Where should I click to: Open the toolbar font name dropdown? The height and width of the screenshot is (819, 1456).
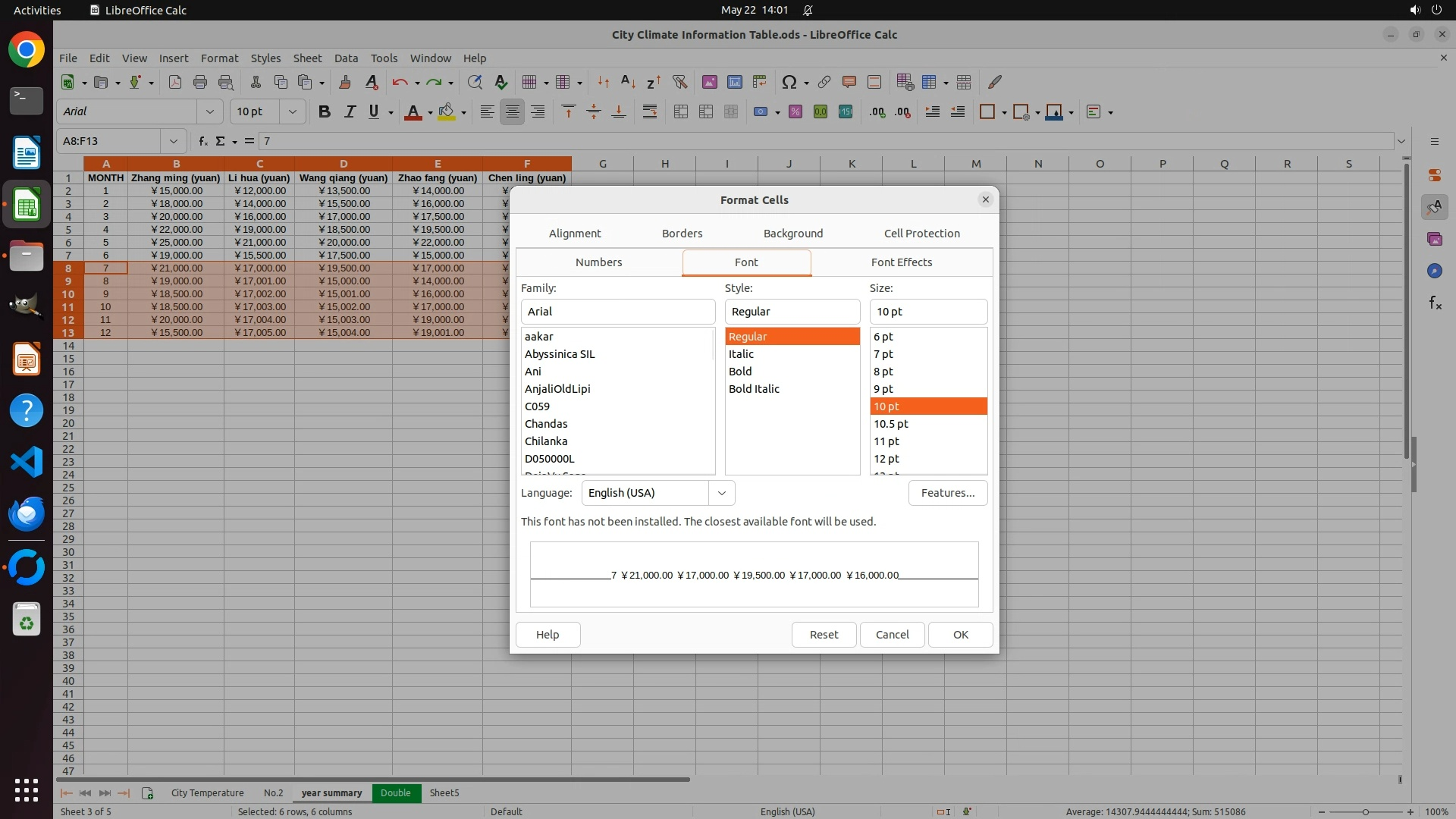[210, 112]
